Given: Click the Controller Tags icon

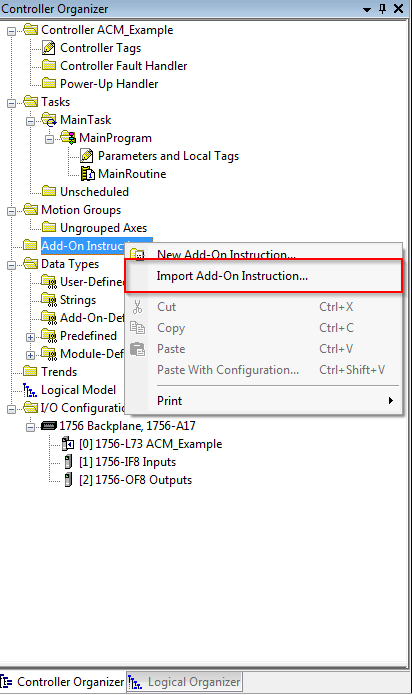Looking at the screenshot, I should click(x=49, y=48).
